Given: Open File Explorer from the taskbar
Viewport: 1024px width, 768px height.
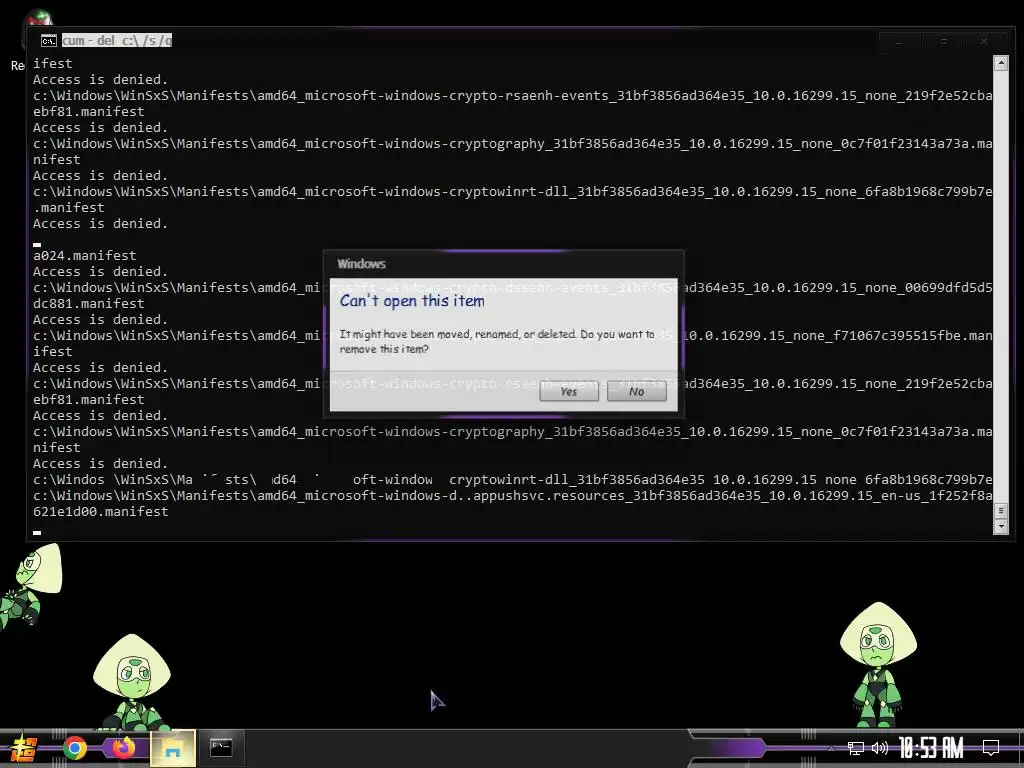Looking at the screenshot, I should pyautogui.click(x=172, y=748).
